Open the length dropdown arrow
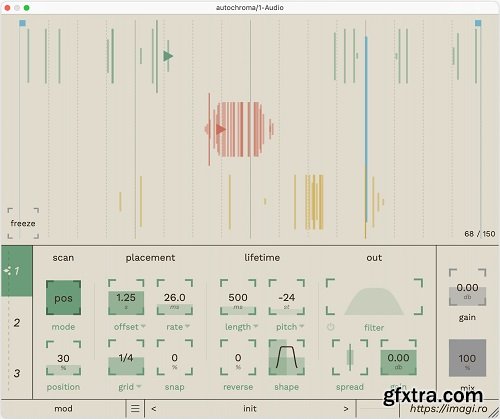The height and width of the screenshot is (419, 500). [x=256, y=326]
